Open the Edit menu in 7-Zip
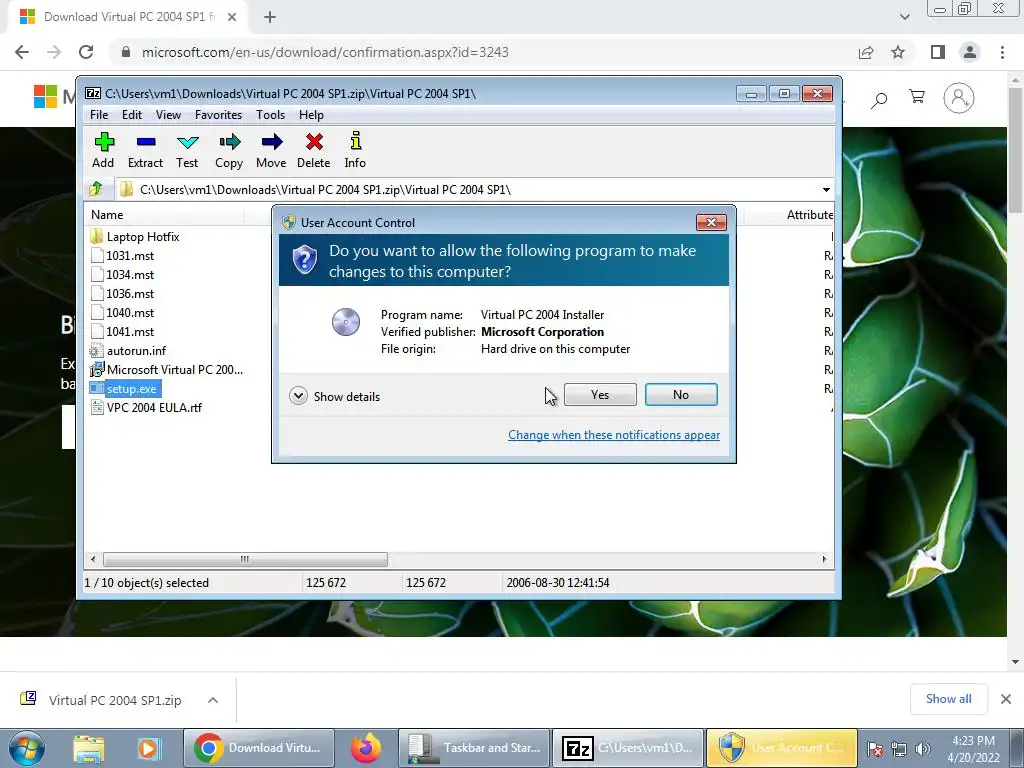Image resolution: width=1024 pixels, height=768 pixels. coord(131,115)
